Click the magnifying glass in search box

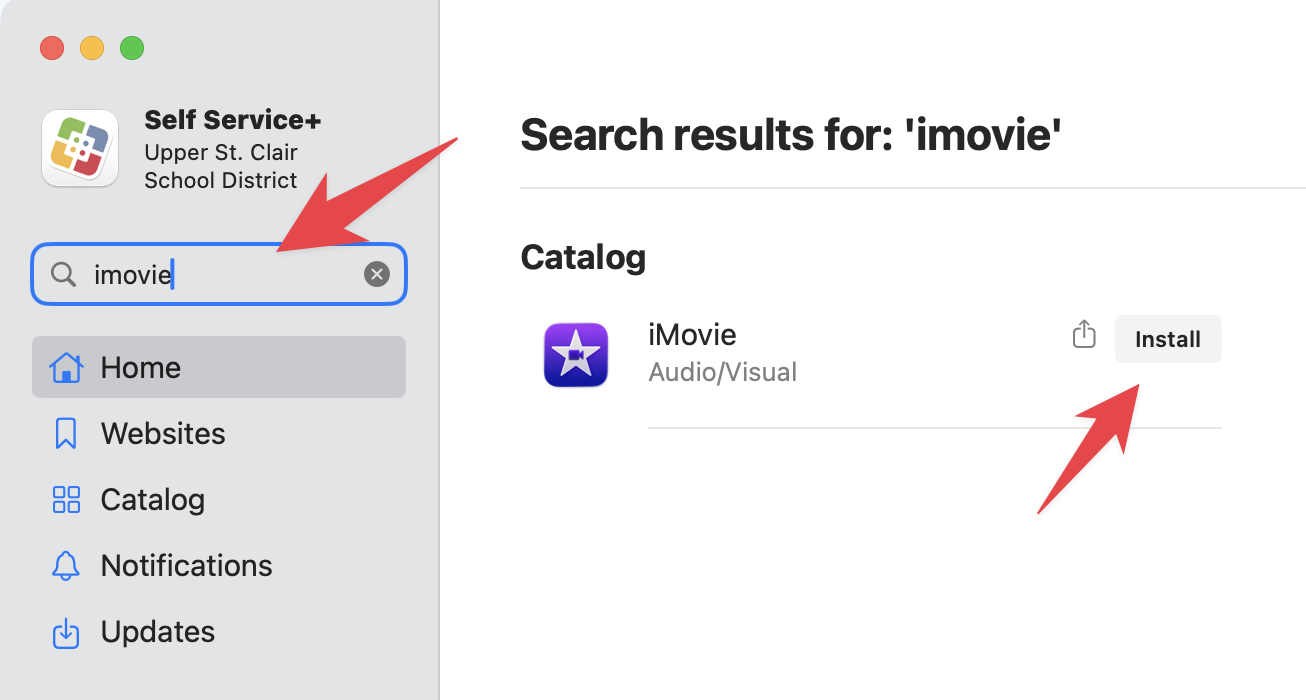(63, 274)
